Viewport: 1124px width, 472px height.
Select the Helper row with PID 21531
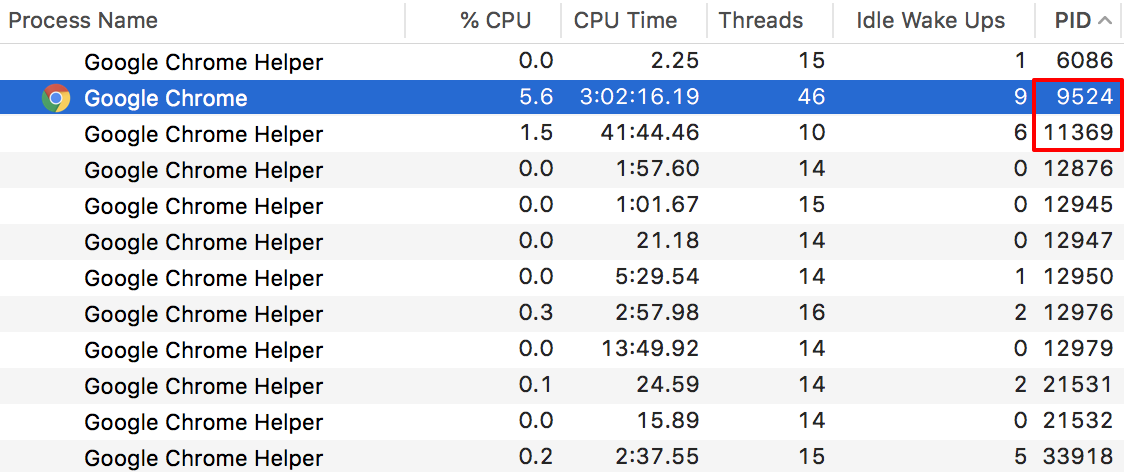click(x=562, y=386)
